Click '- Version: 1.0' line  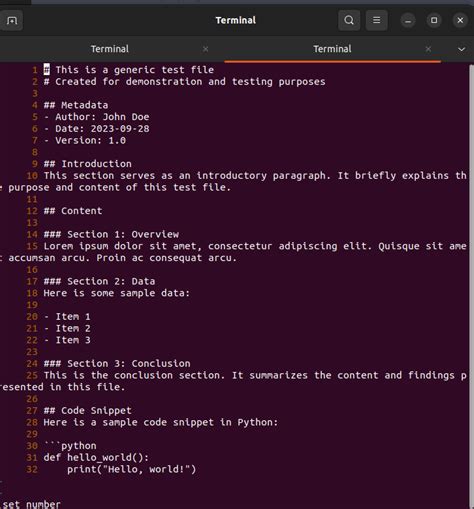[85, 140]
